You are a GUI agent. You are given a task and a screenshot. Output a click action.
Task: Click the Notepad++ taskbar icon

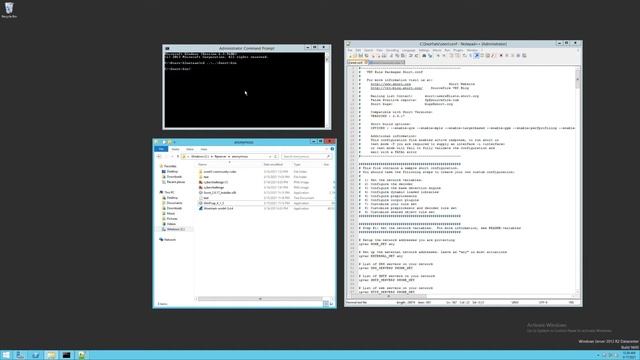click(82, 355)
